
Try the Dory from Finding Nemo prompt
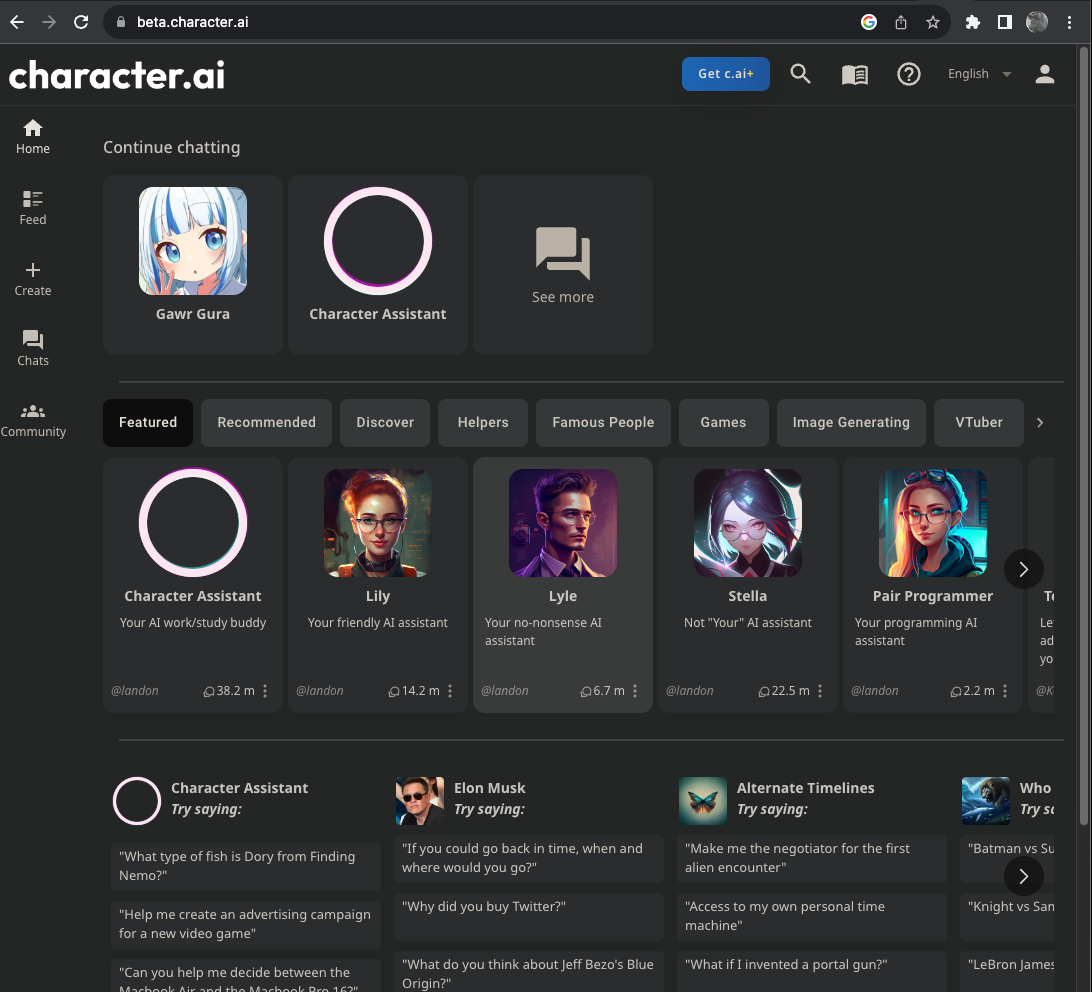[246, 866]
